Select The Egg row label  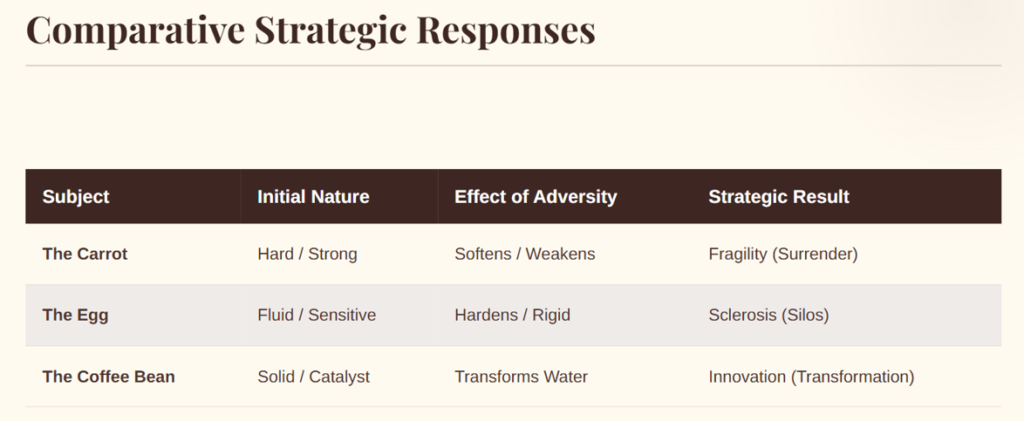(75, 315)
